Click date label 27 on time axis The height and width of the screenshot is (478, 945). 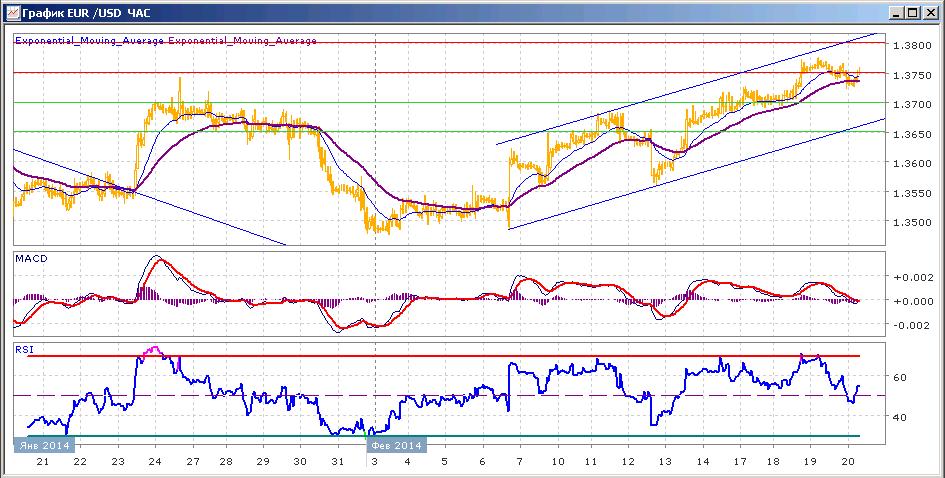(193, 462)
